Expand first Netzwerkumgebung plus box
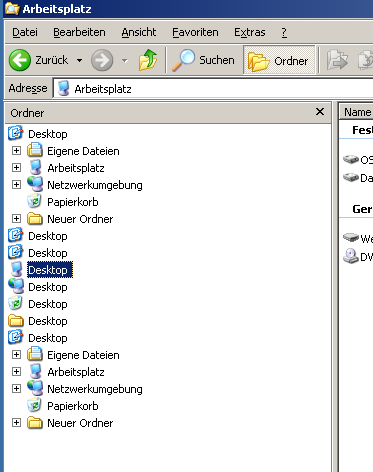373x472 pixels. point(16,185)
